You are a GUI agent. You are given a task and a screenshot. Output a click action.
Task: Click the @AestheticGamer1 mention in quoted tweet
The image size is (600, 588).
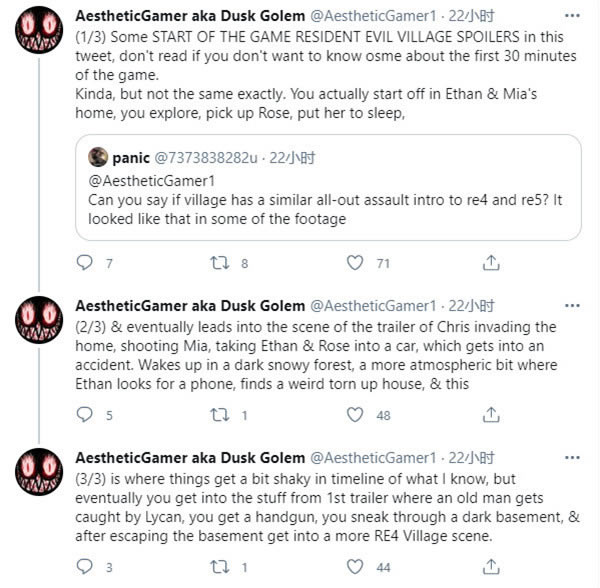tap(146, 181)
